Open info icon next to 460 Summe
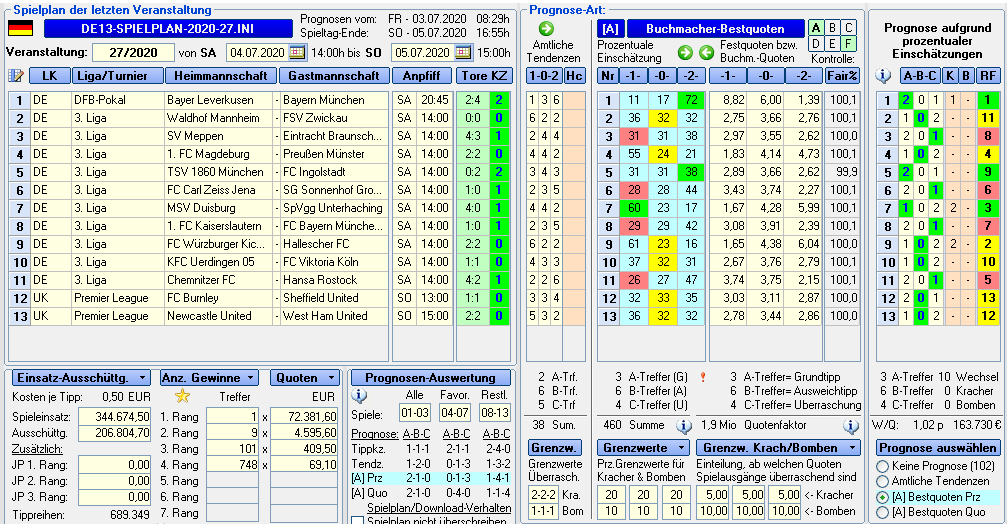The width and height of the screenshot is (1007, 524). [x=684, y=425]
